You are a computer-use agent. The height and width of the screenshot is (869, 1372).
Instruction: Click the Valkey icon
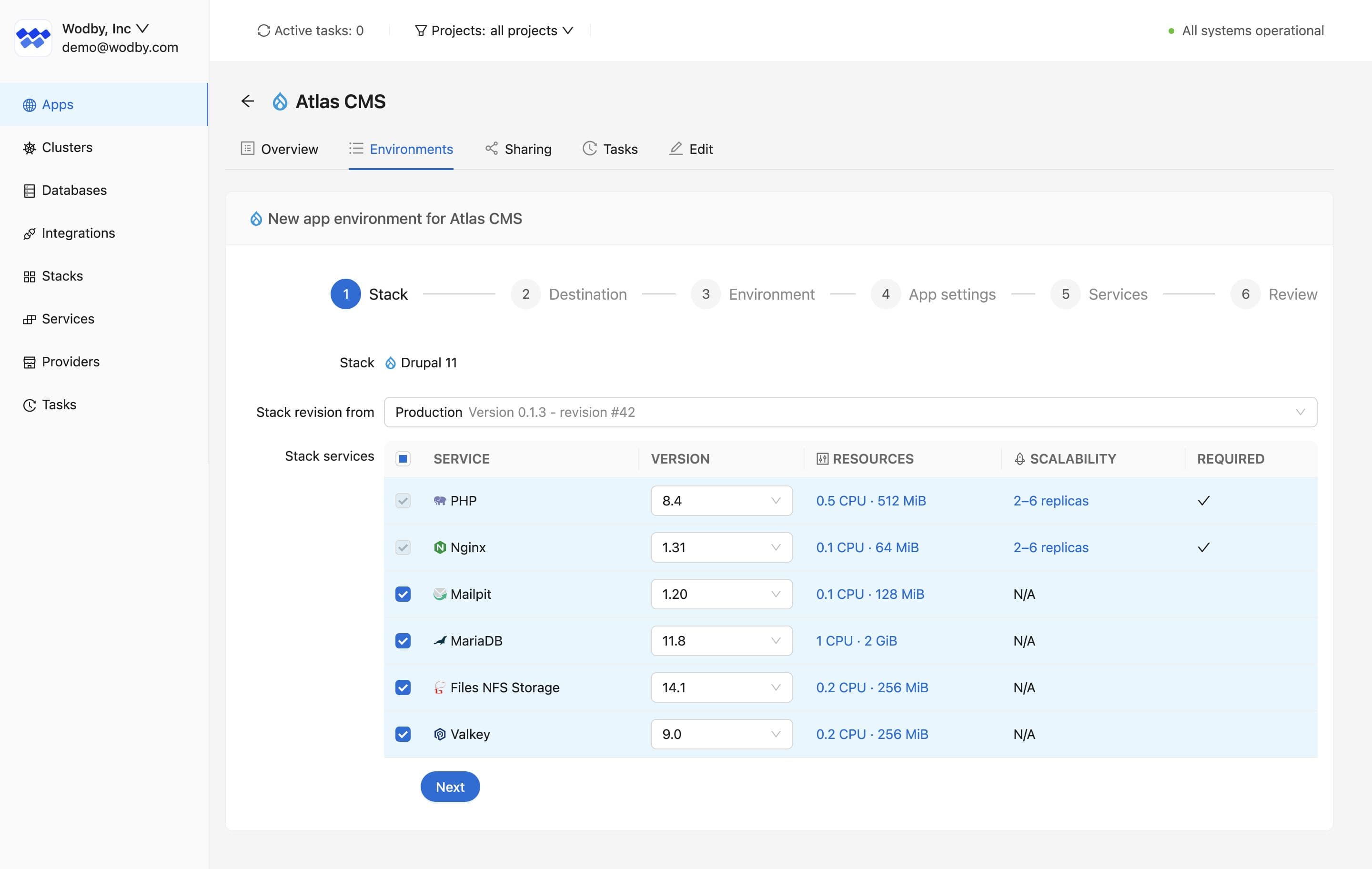pos(440,734)
